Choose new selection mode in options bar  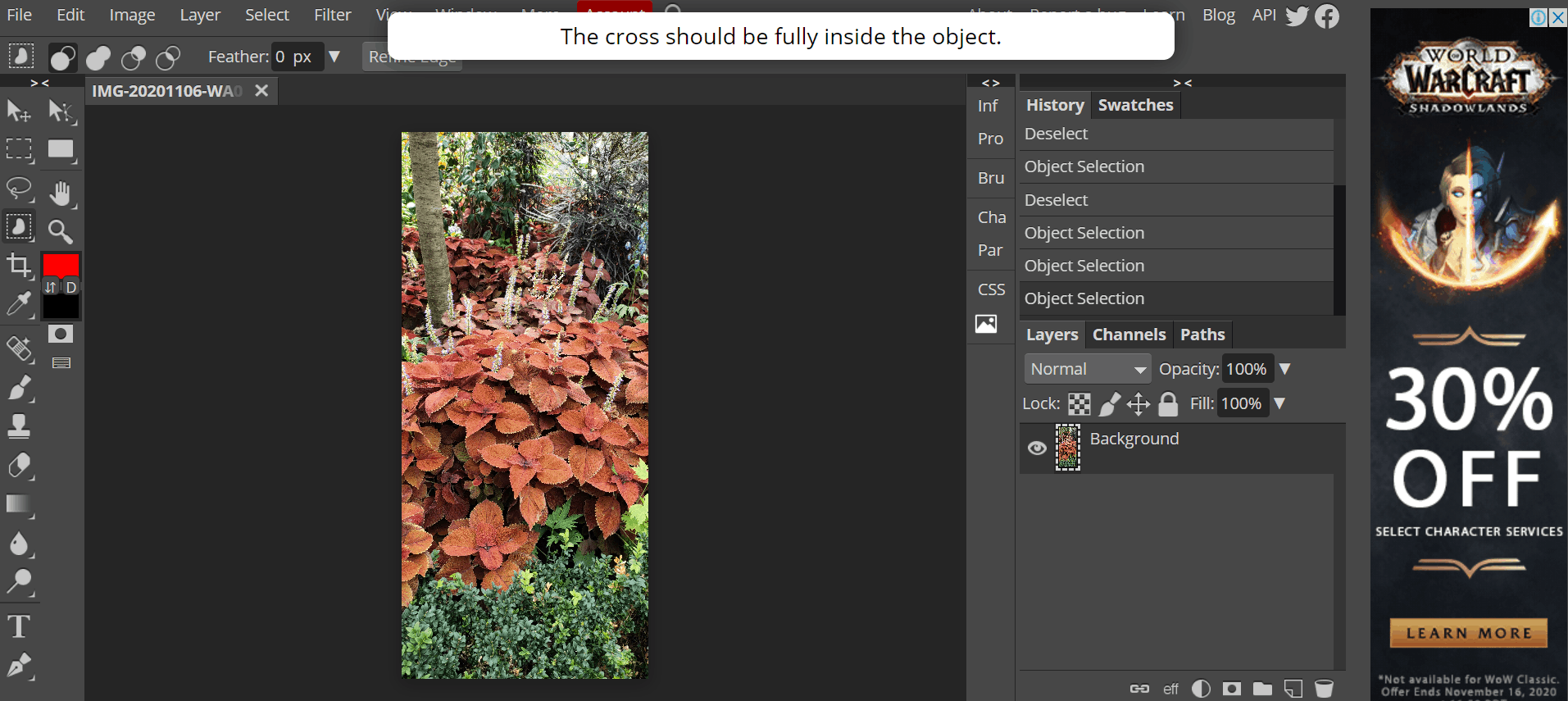63,57
